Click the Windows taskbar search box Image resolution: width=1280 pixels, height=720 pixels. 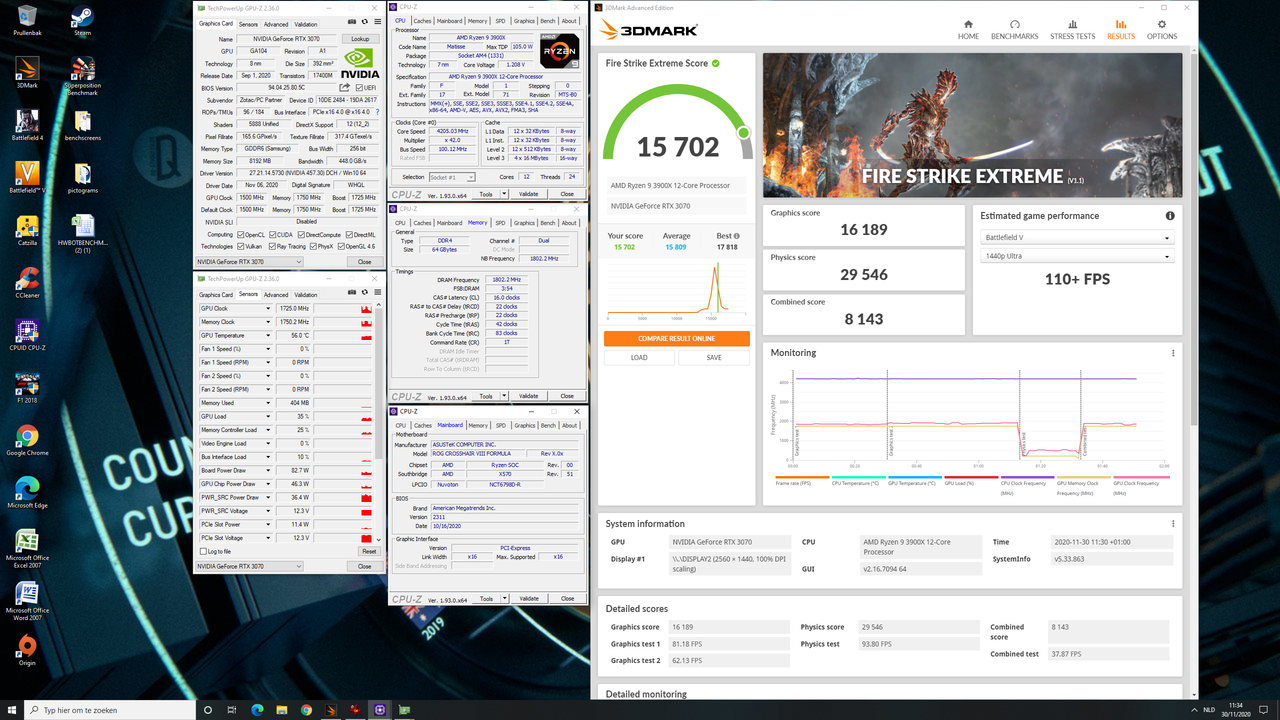click(110, 710)
